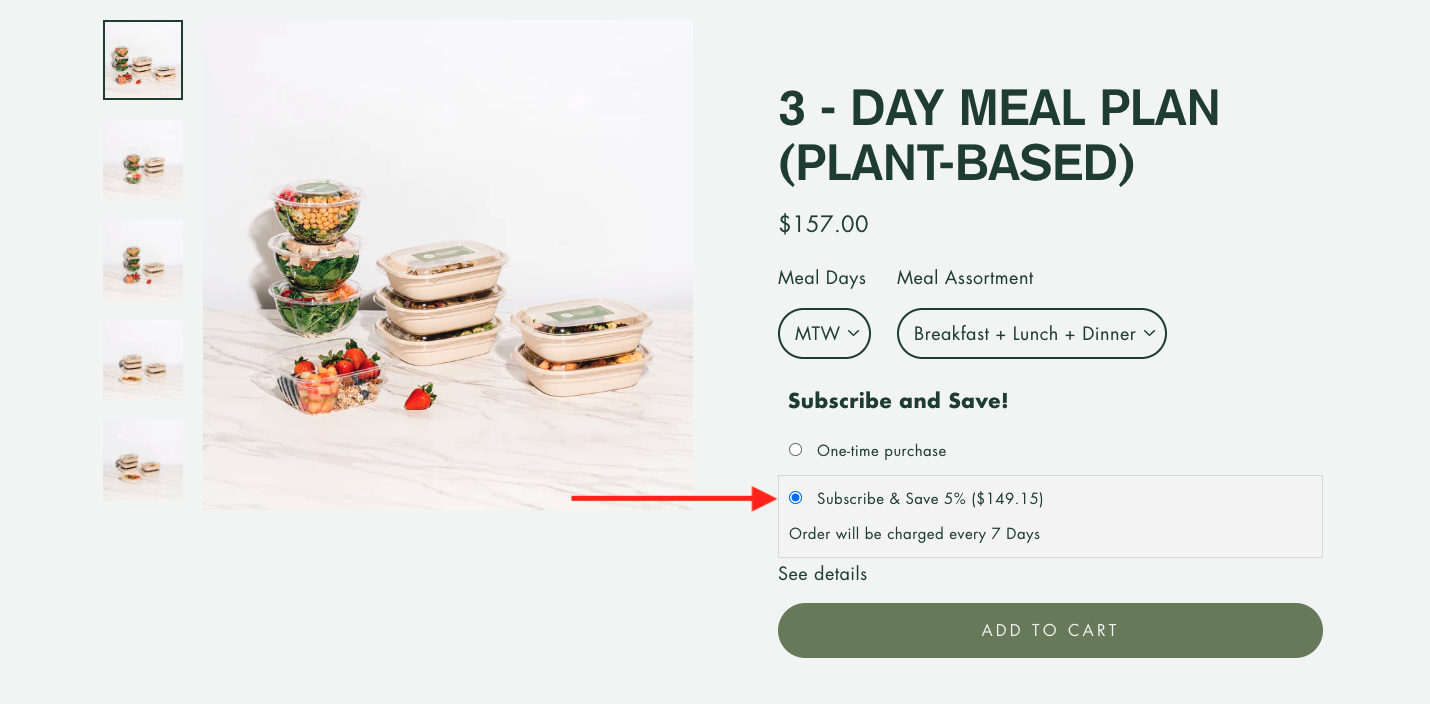Image resolution: width=1430 pixels, height=704 pixels.
Task: Choose the Subscribe & Save 5% radio button
Action: click(x=796, y=498)
